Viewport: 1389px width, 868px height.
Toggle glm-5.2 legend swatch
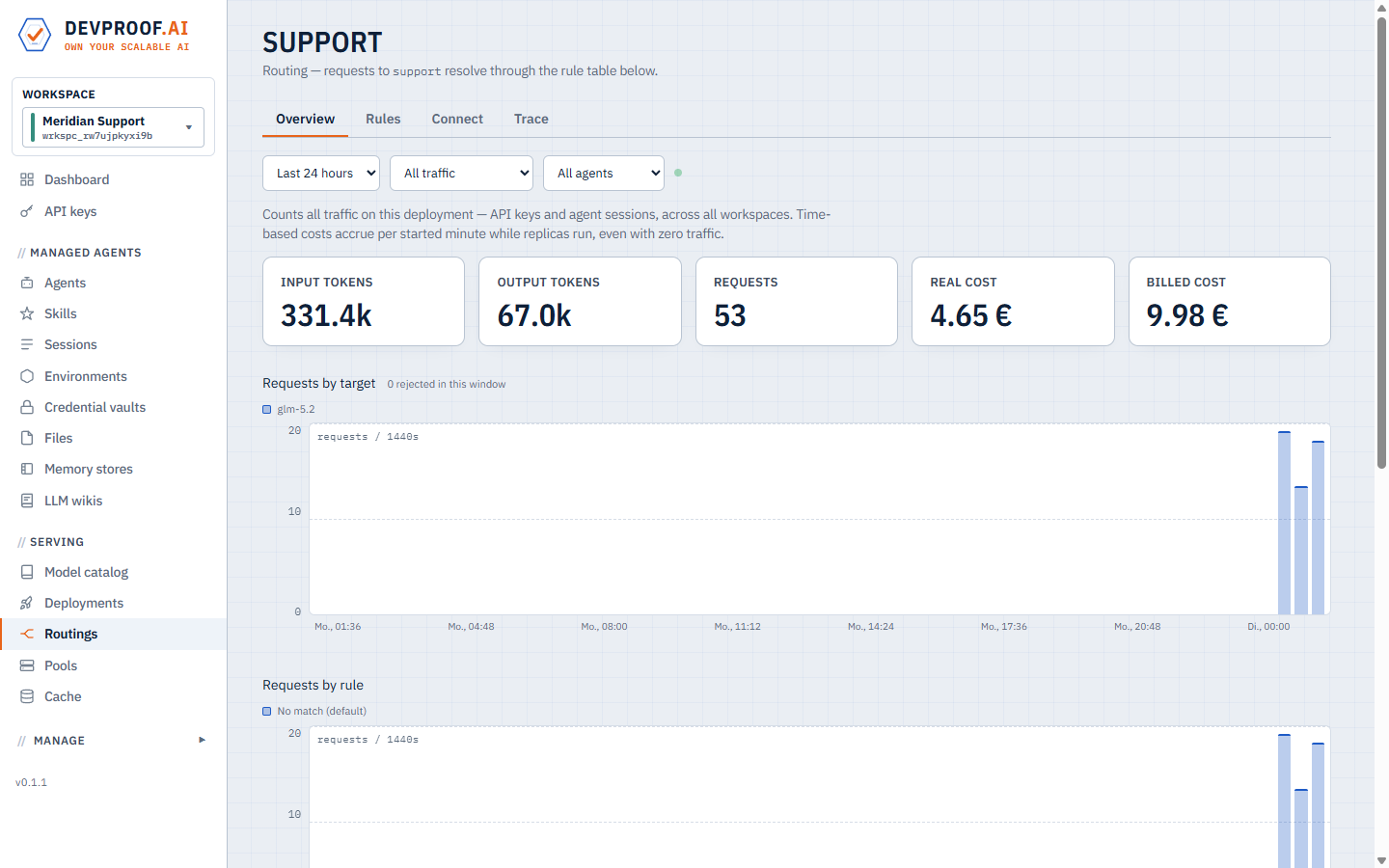pyautogui.click(x=267, y=409)
